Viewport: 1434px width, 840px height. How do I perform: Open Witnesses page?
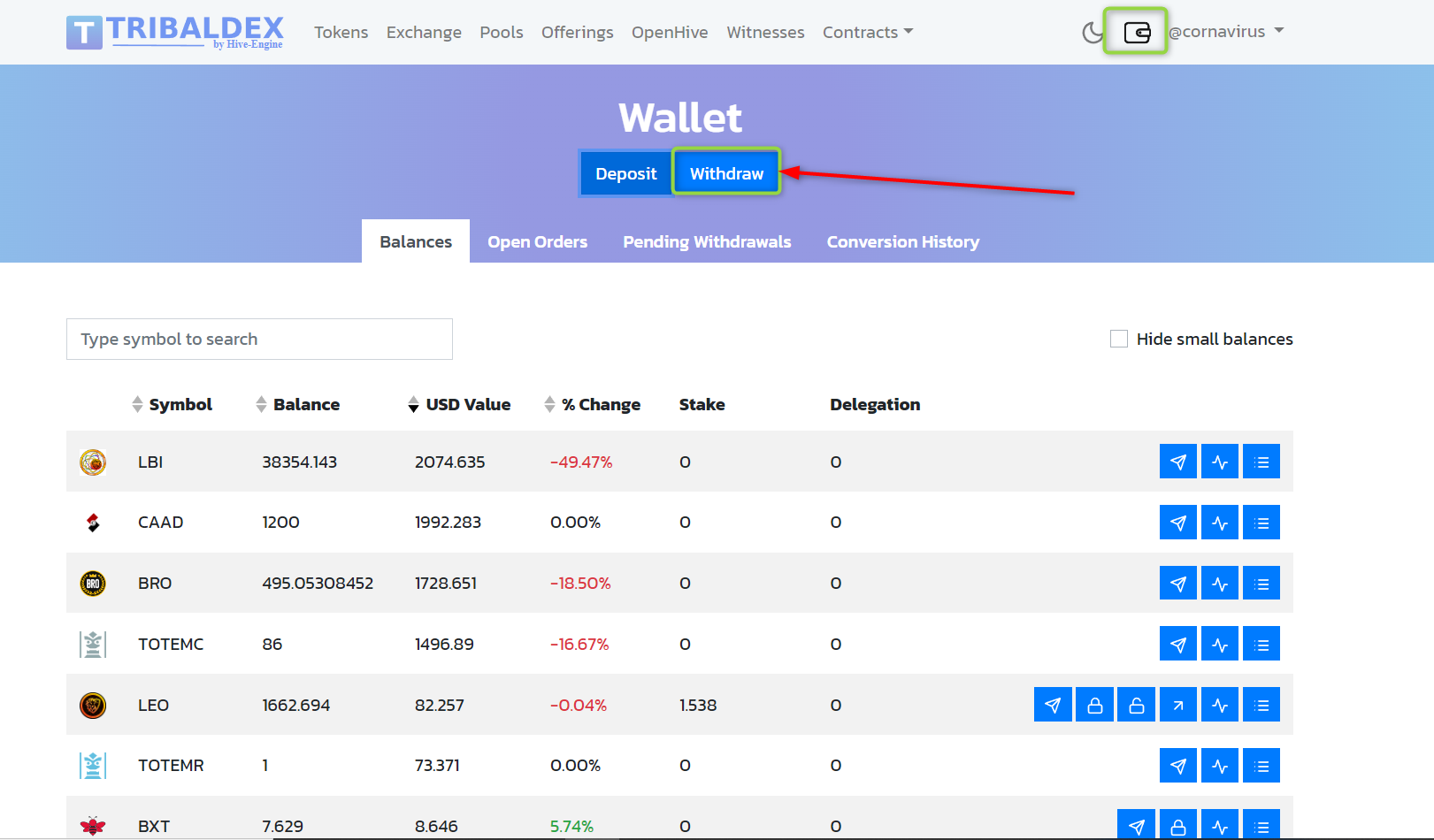(765, 33)
